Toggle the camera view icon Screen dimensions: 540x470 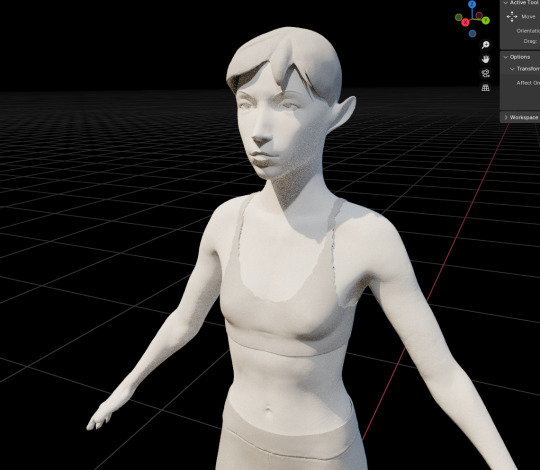pyautogui.click(x=486, y=73)
